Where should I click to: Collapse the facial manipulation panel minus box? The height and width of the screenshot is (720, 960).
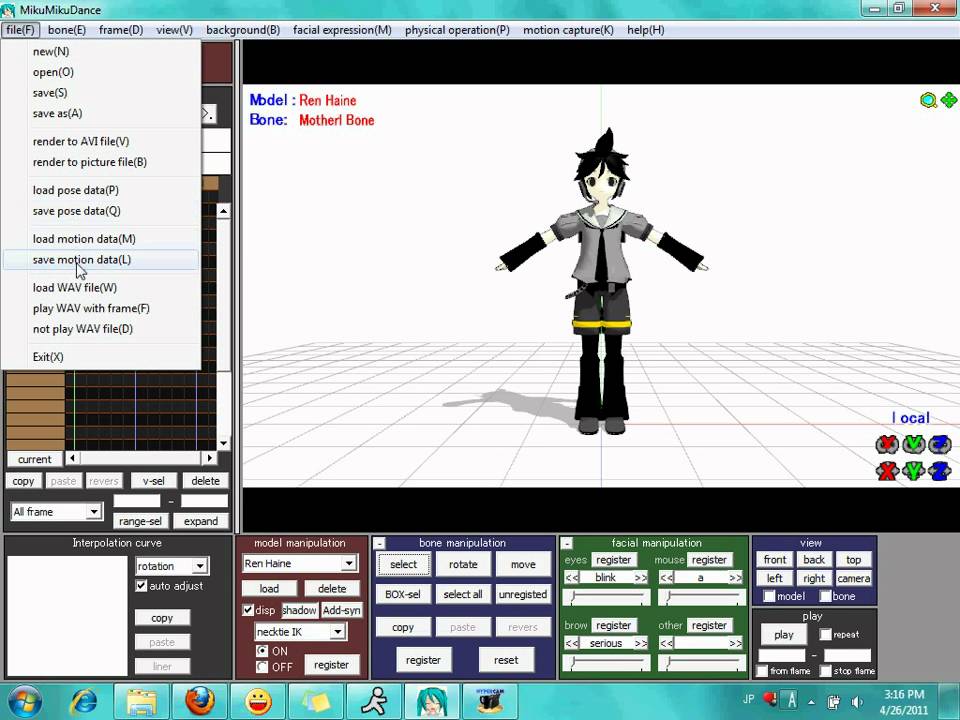567,543
